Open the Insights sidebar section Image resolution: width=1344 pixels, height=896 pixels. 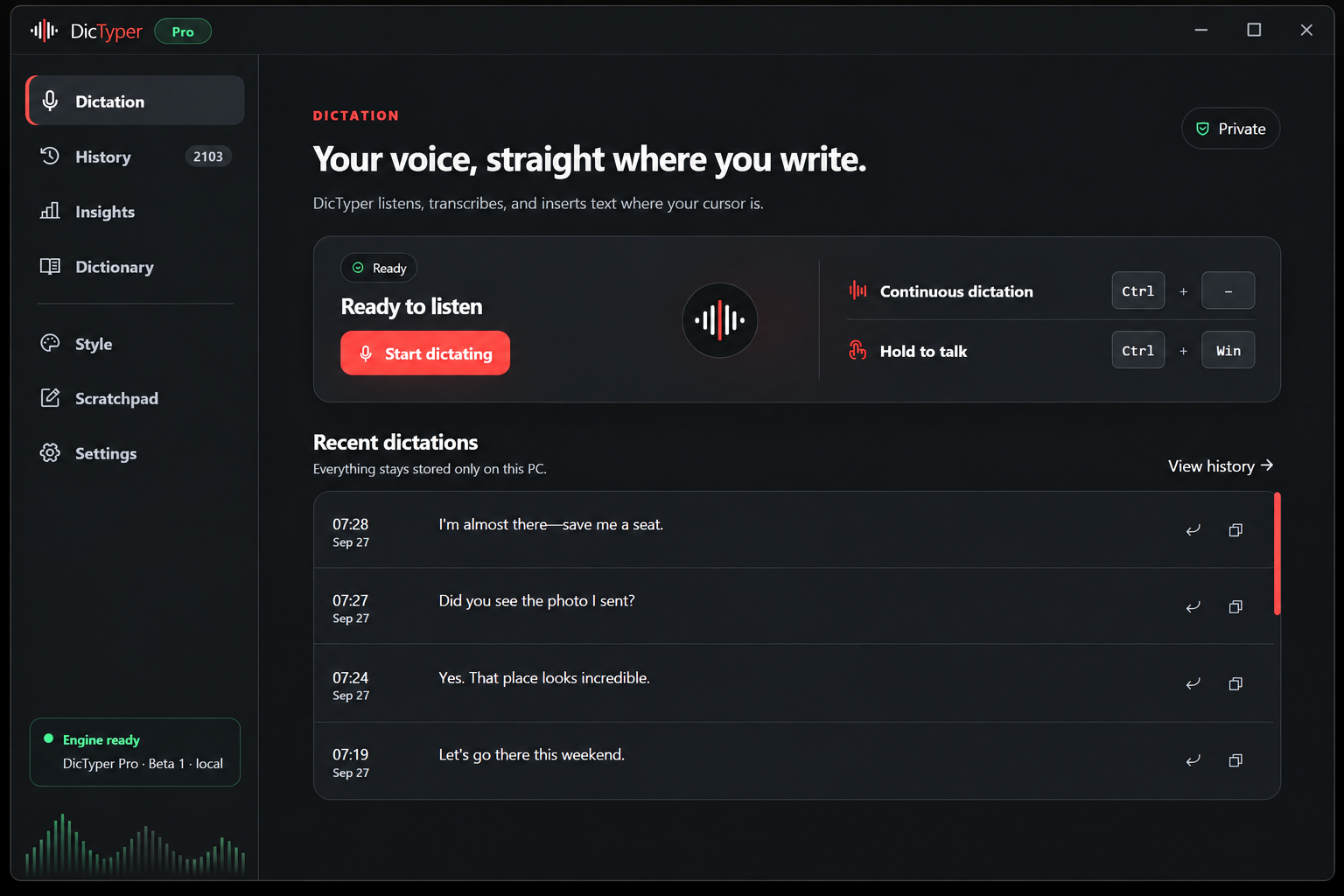point(135,212)
